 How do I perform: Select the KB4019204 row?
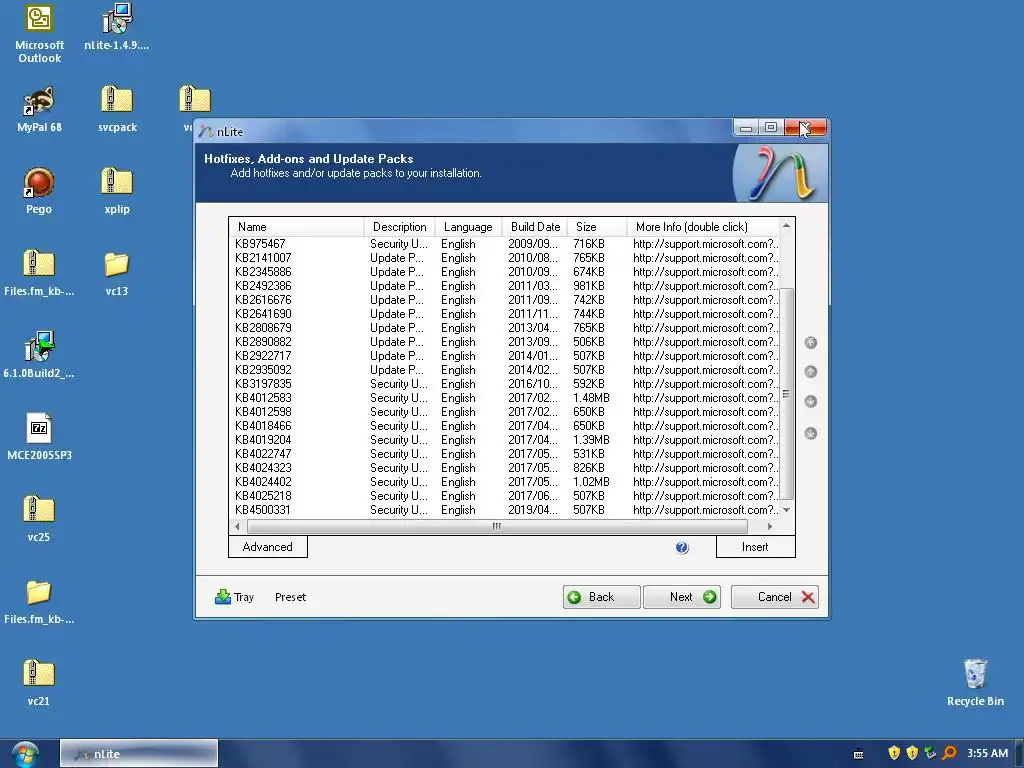[505, 440]
